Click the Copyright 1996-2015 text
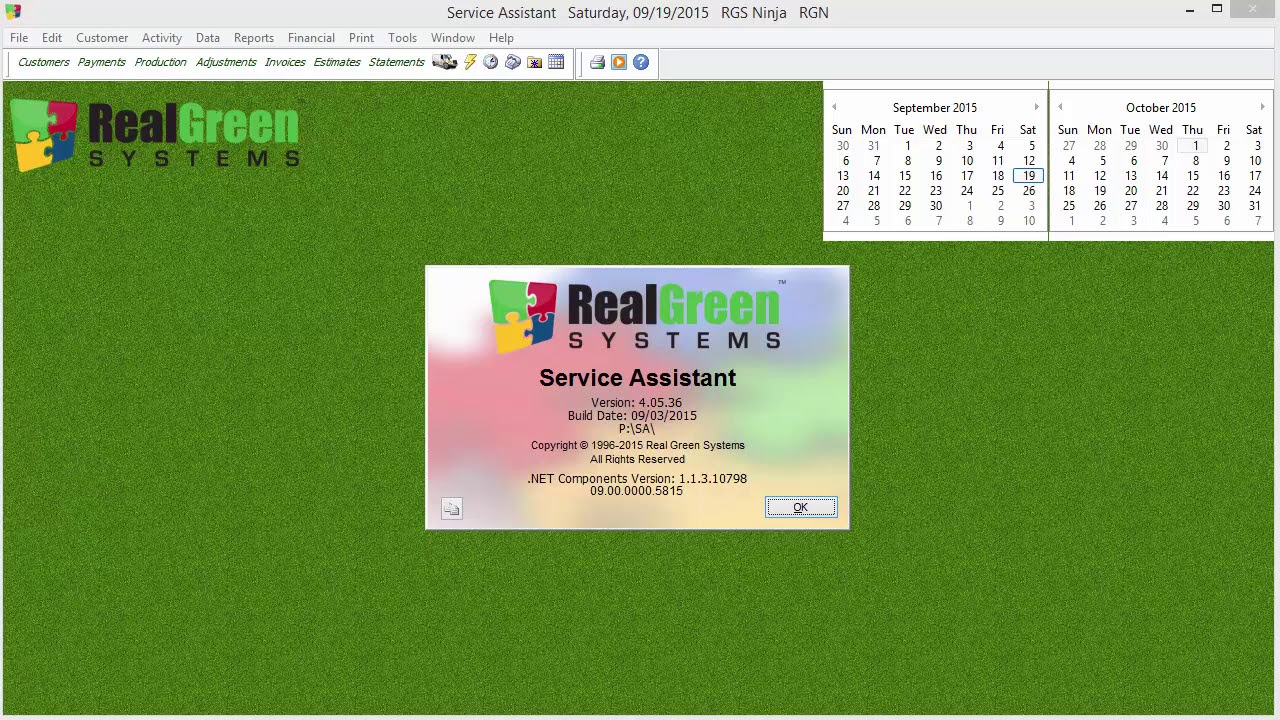The height and width of the screenshot is (720, 1280). click(638, 446)
